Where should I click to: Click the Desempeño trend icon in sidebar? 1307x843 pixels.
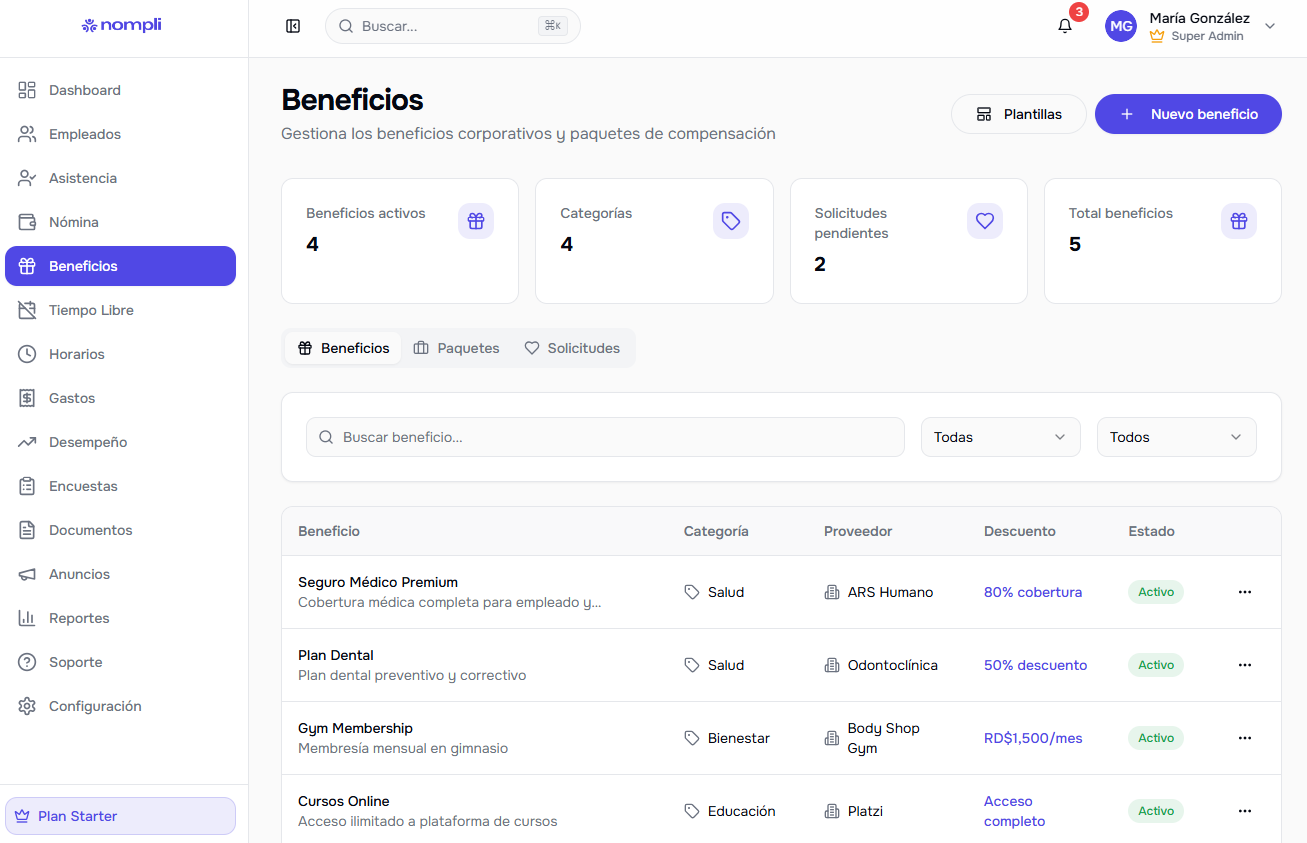(x=27, y=442)
